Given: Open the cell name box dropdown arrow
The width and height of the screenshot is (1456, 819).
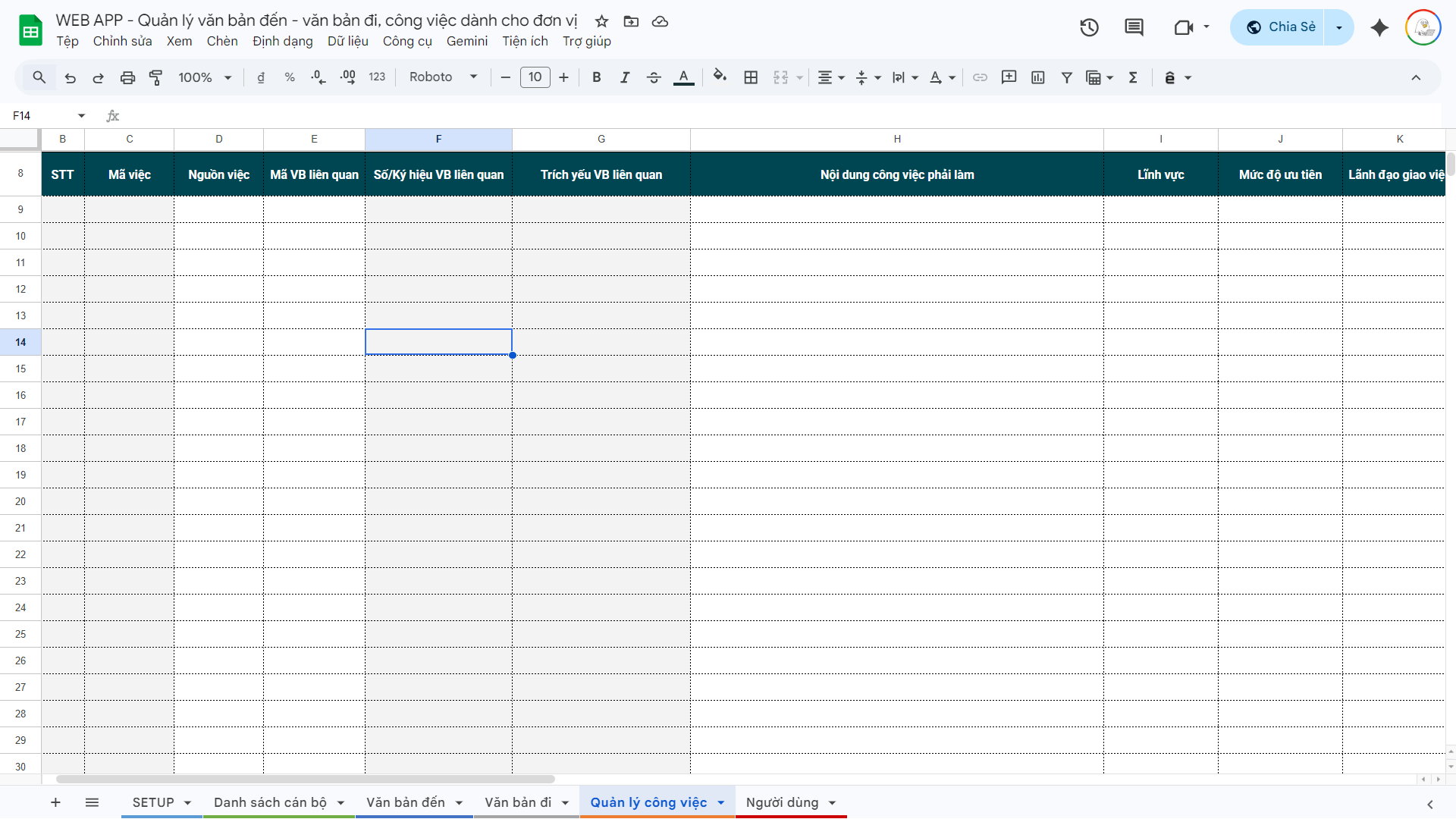Looking at the screenshot, I should pos(81,116).
